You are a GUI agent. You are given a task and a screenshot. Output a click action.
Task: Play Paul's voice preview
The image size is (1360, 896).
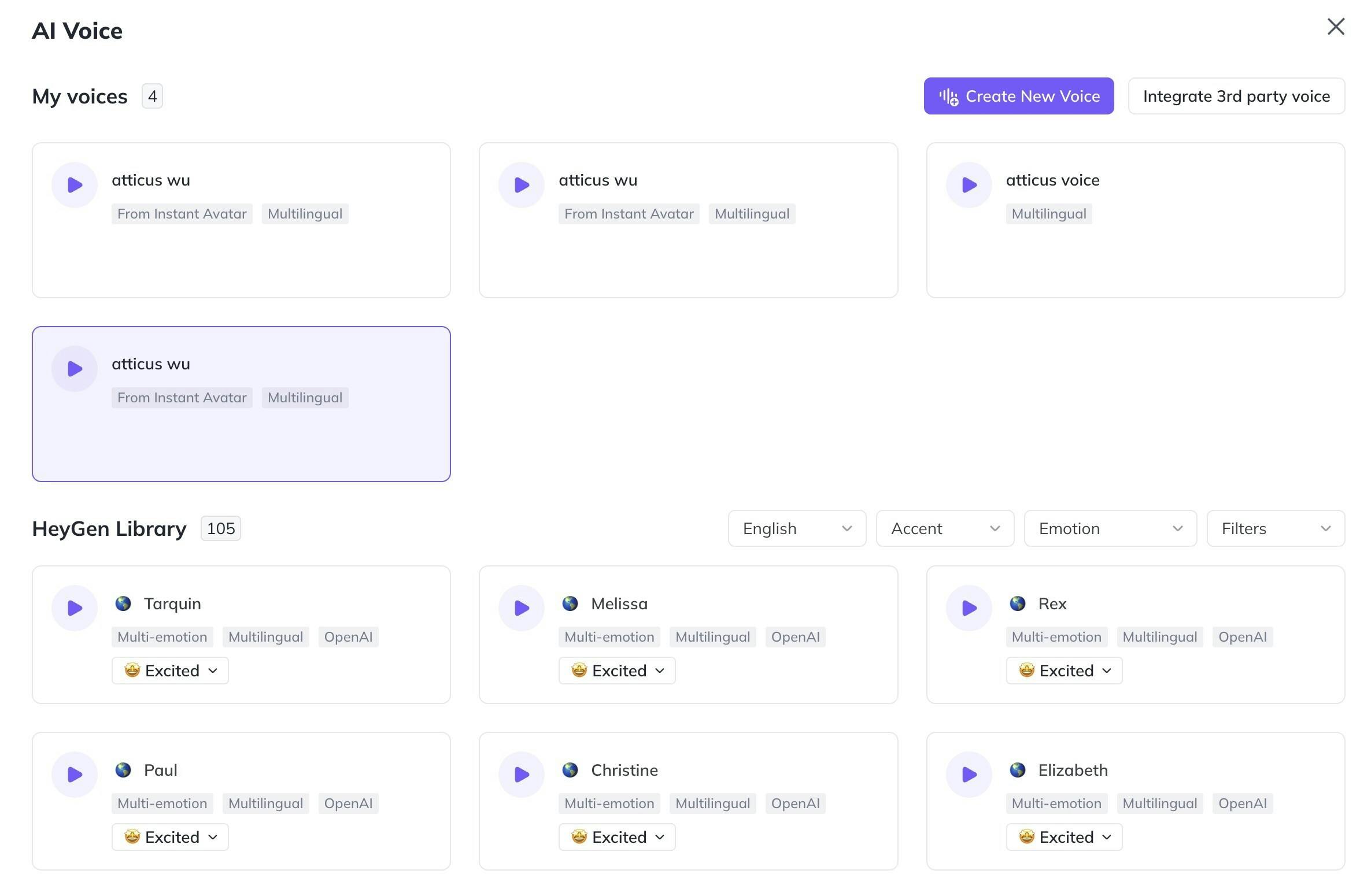75,775
